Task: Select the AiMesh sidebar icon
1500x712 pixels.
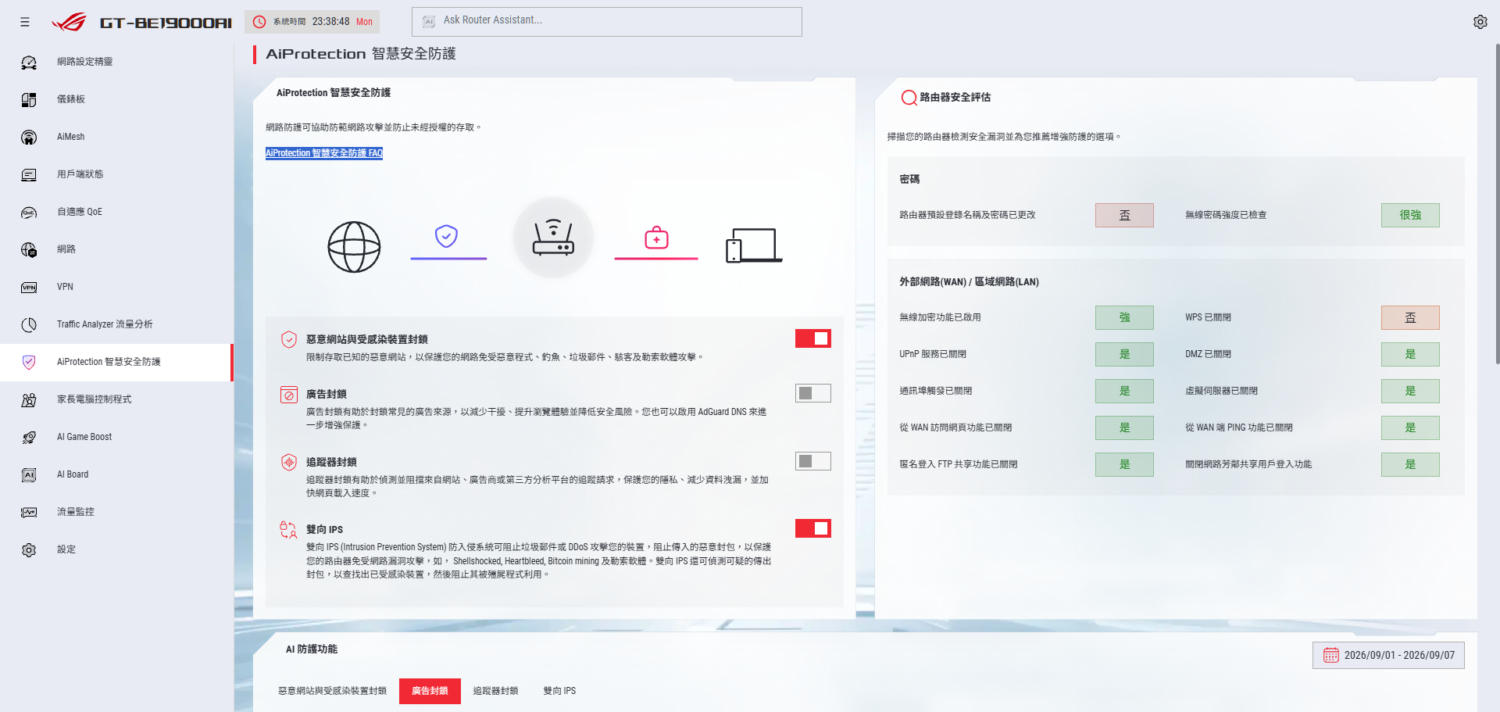Action: click(29, 137)
